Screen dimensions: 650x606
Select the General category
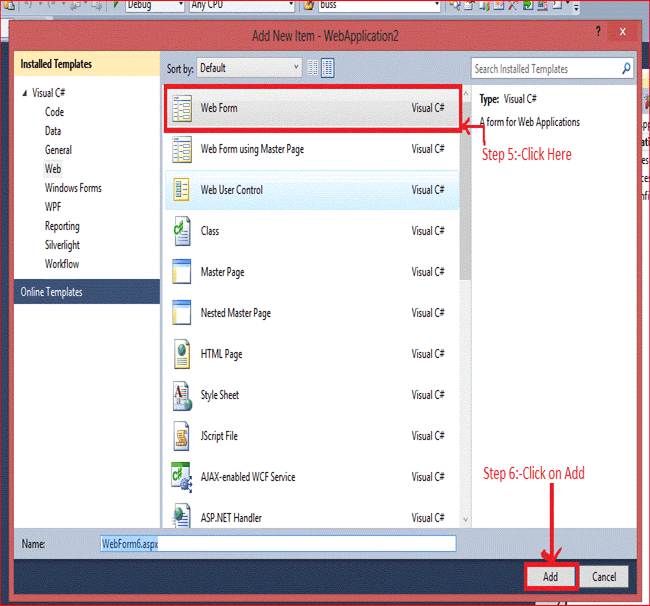point(58,150)
